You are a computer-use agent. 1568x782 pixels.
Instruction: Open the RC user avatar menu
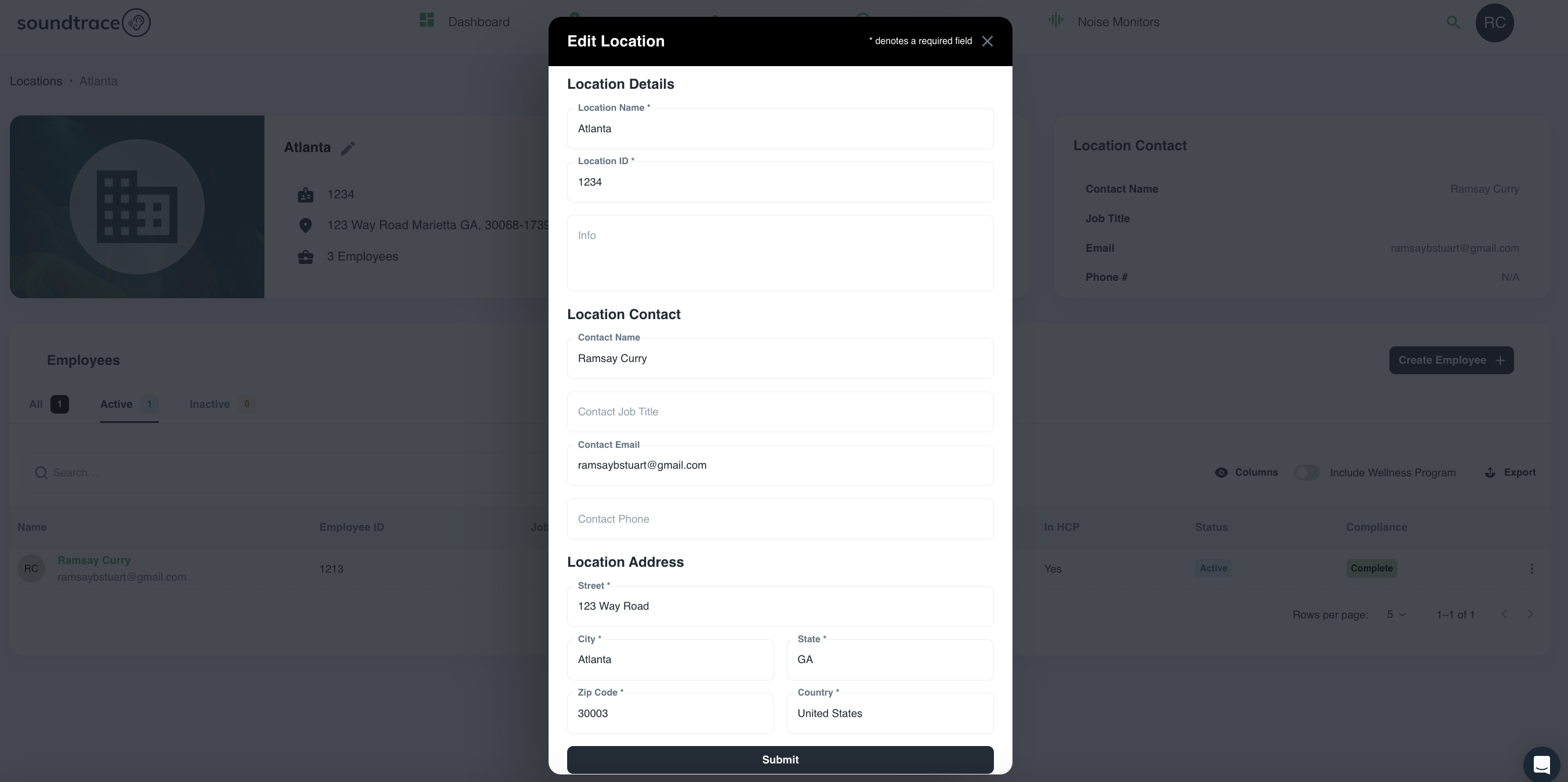(1494, 23)
